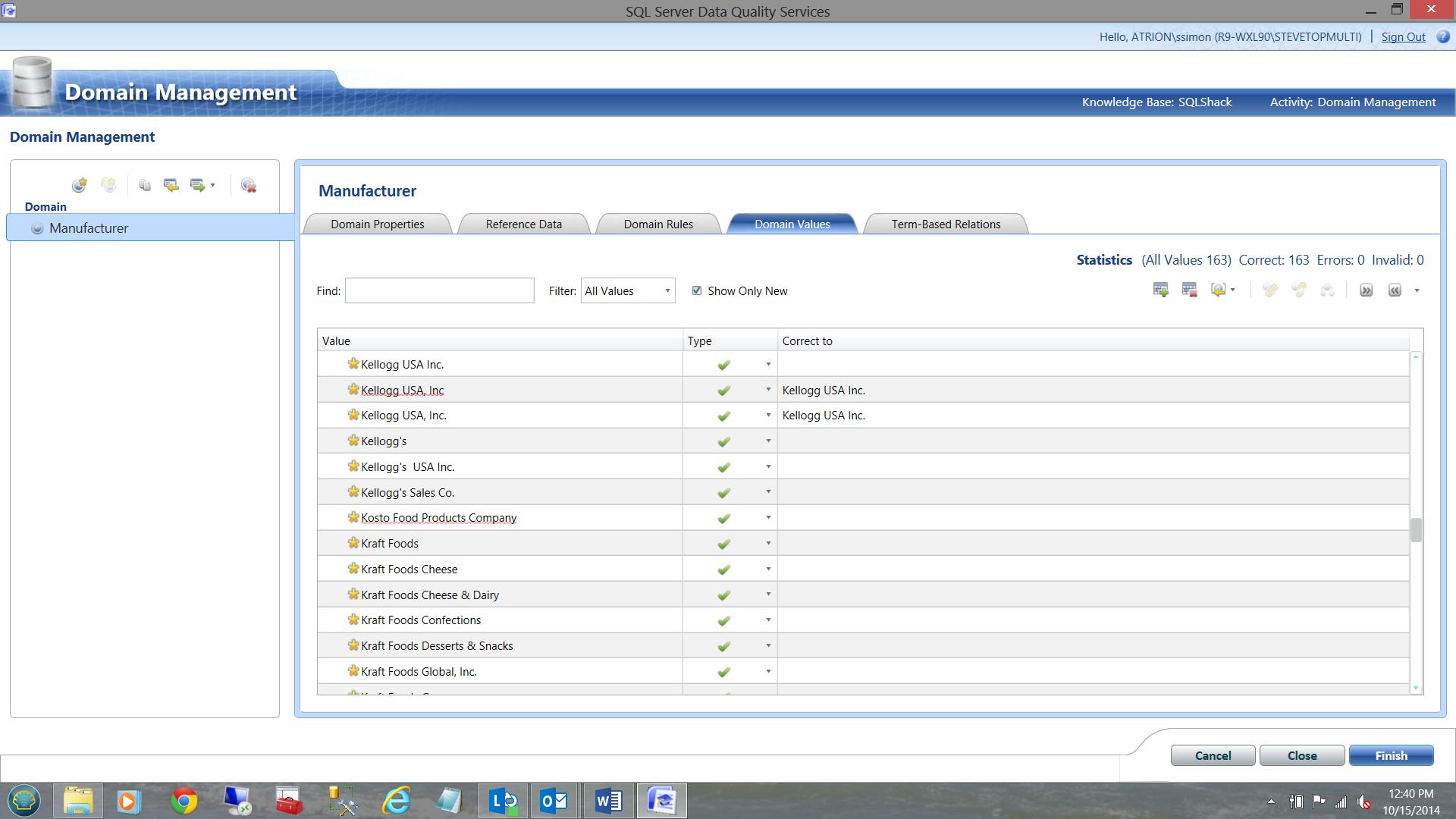Switch to the Domain Rules tab
Screen dimensions: 1456x819
pyautogui.click(x=657, y=224)
